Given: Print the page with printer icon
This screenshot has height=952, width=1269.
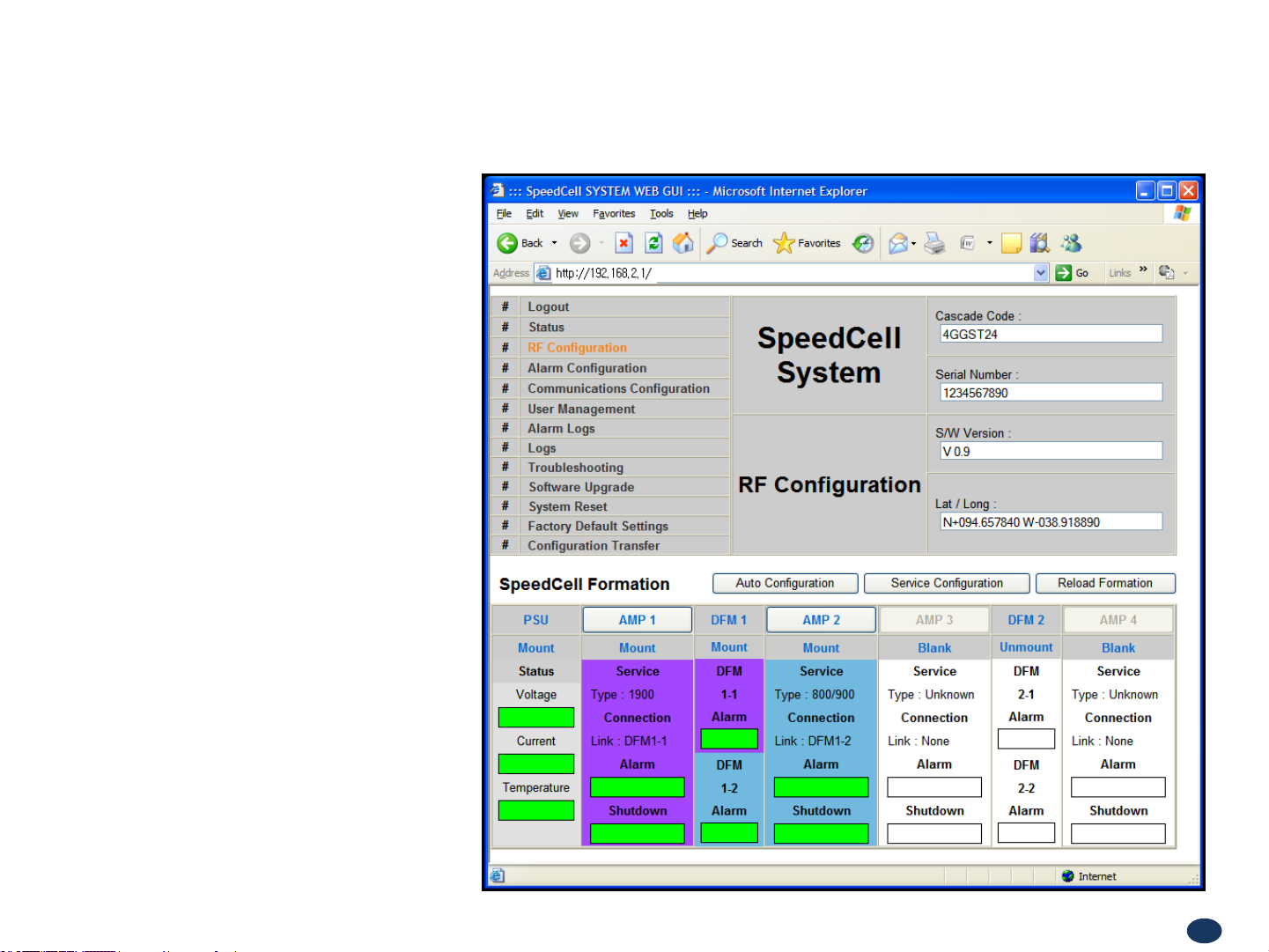Looking at the screenshot, I should pyautogui.click(x=934, y=243).
